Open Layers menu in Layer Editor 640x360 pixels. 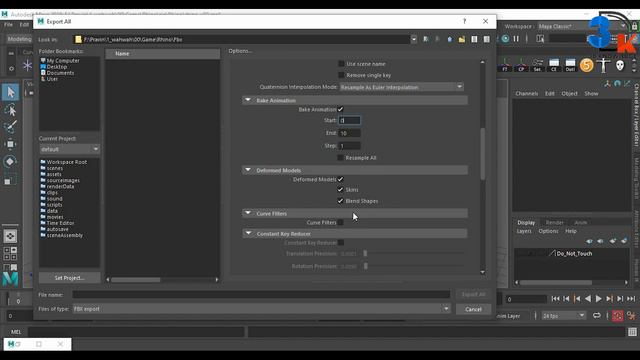coord(524,231)
